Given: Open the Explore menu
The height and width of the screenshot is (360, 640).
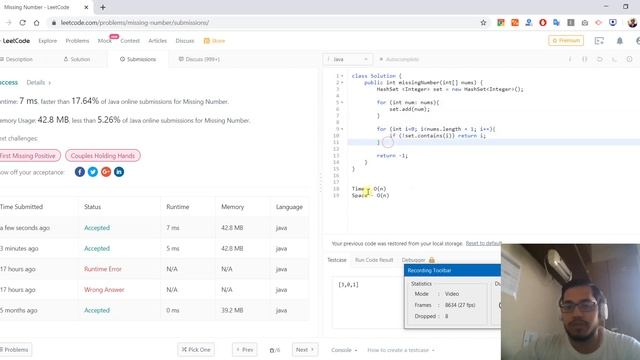Looking at the screenshot, I should [48, 41].
